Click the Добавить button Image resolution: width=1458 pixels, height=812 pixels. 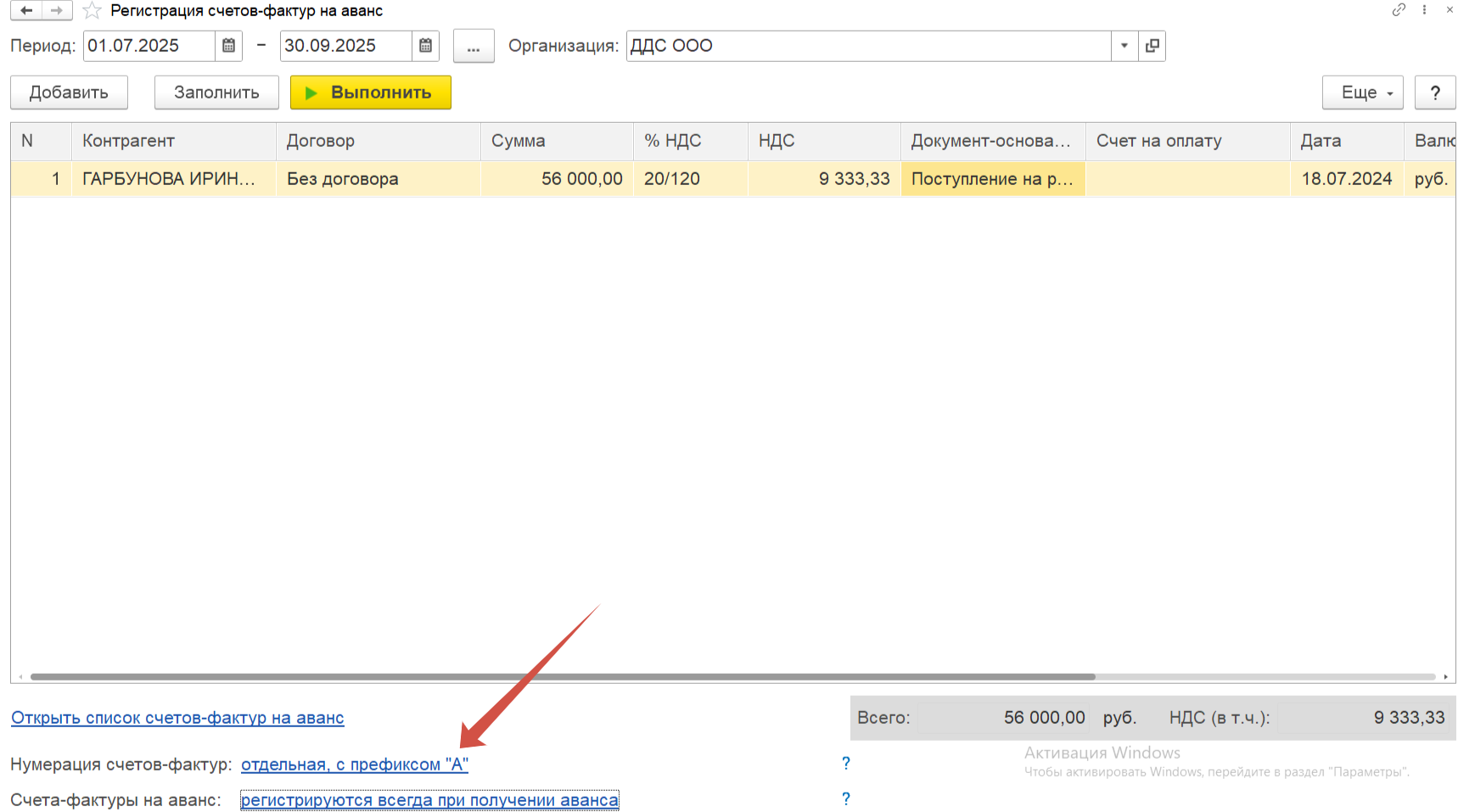[69, 92]
